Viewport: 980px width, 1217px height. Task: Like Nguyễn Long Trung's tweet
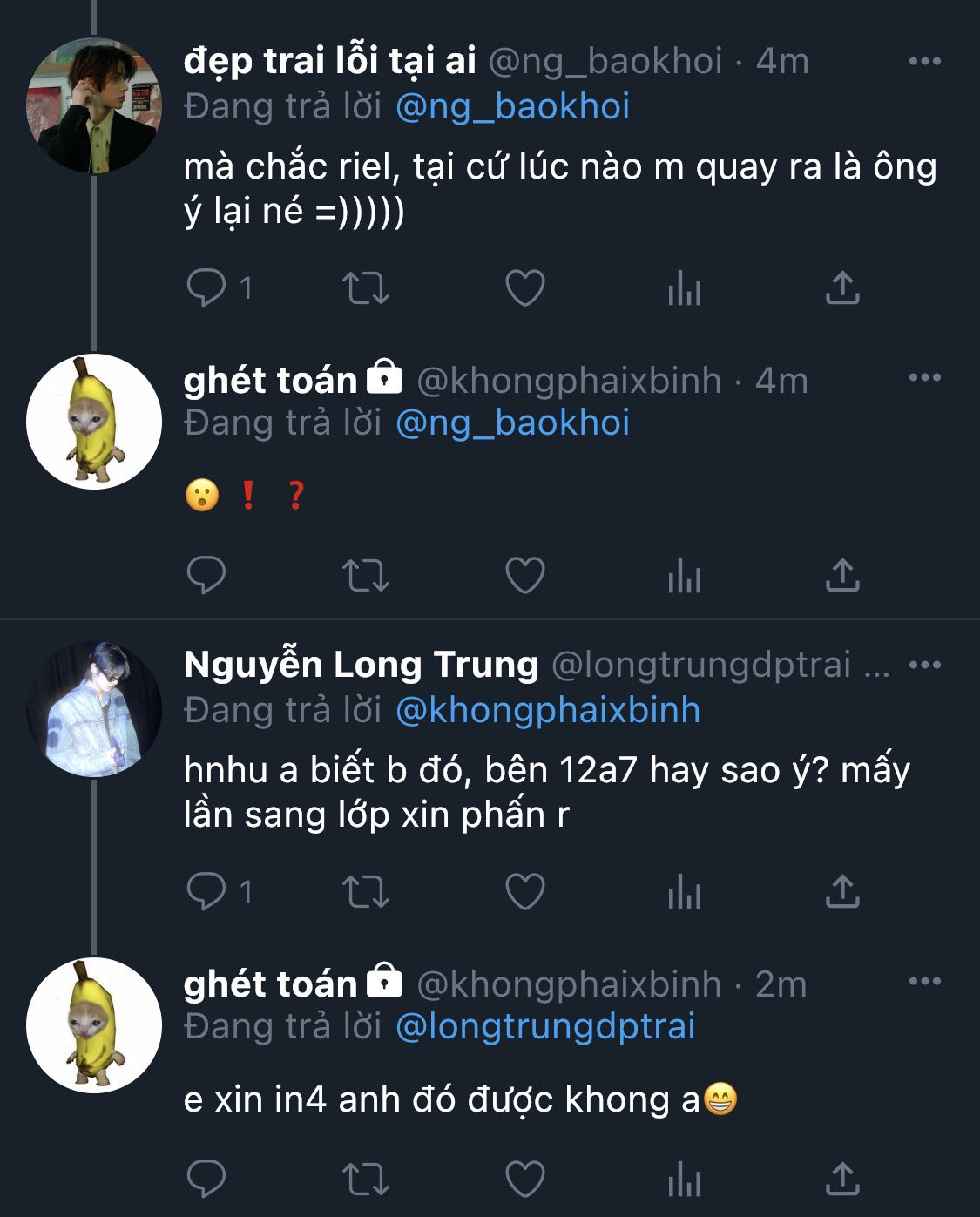525,891
